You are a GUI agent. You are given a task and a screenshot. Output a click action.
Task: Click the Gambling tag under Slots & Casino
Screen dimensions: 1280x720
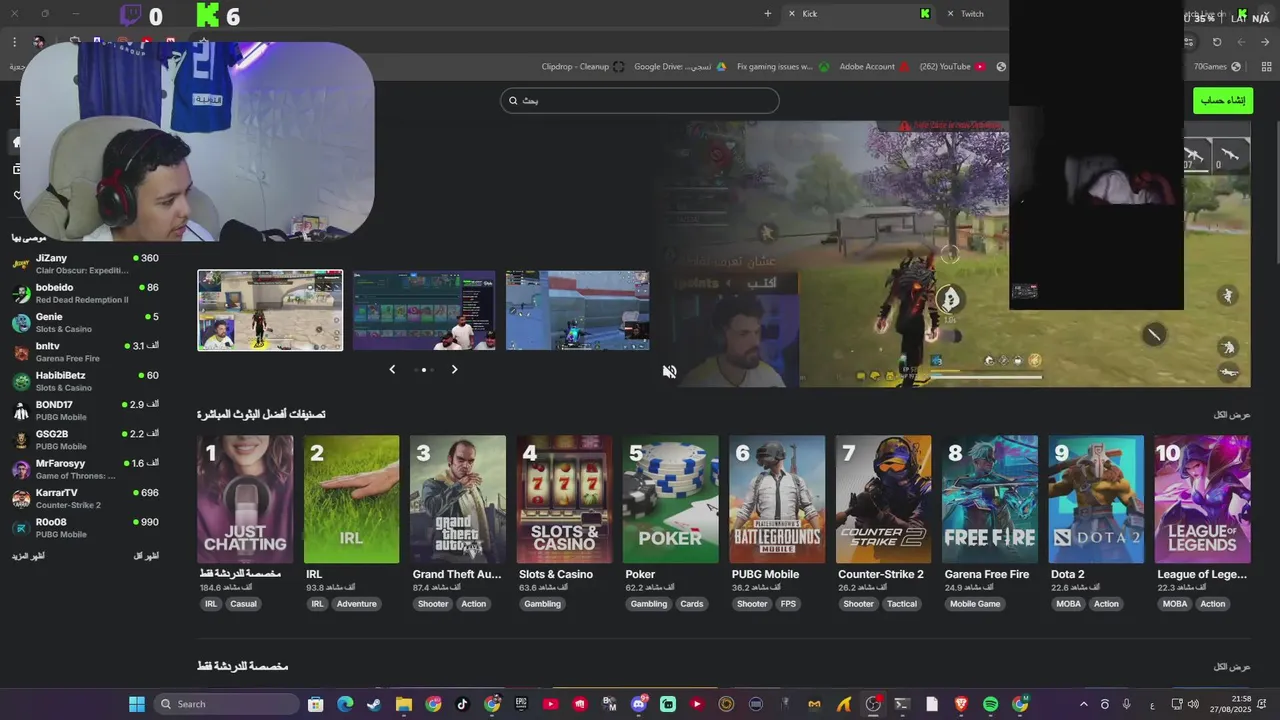543,604
